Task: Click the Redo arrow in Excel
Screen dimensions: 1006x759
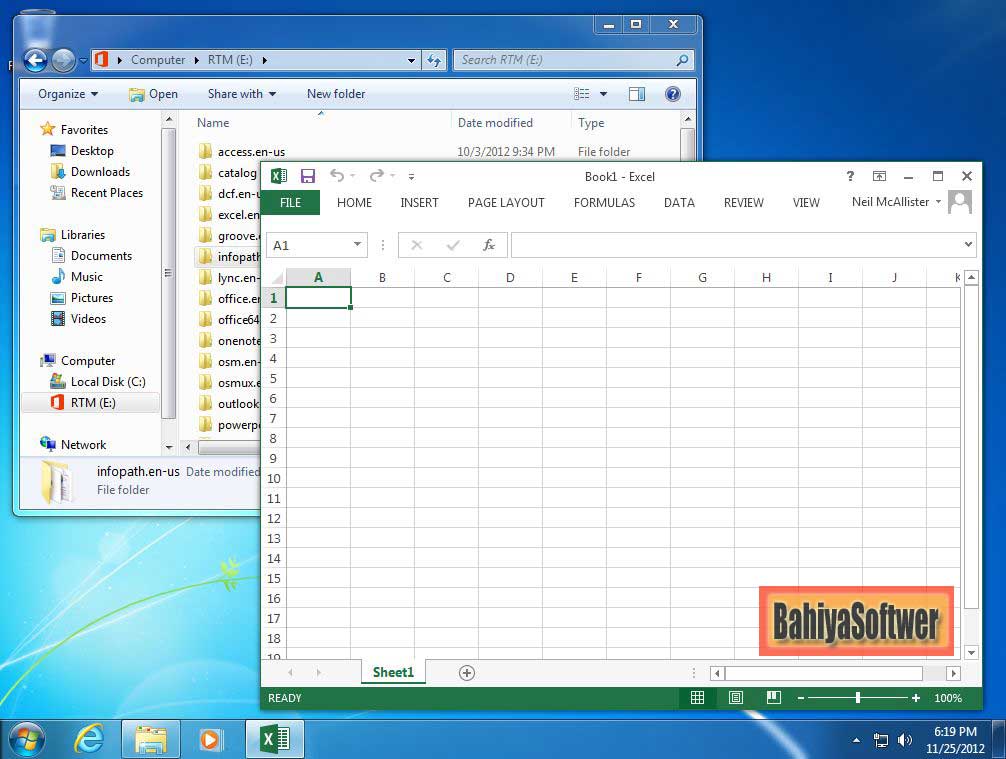Action: 377,175
